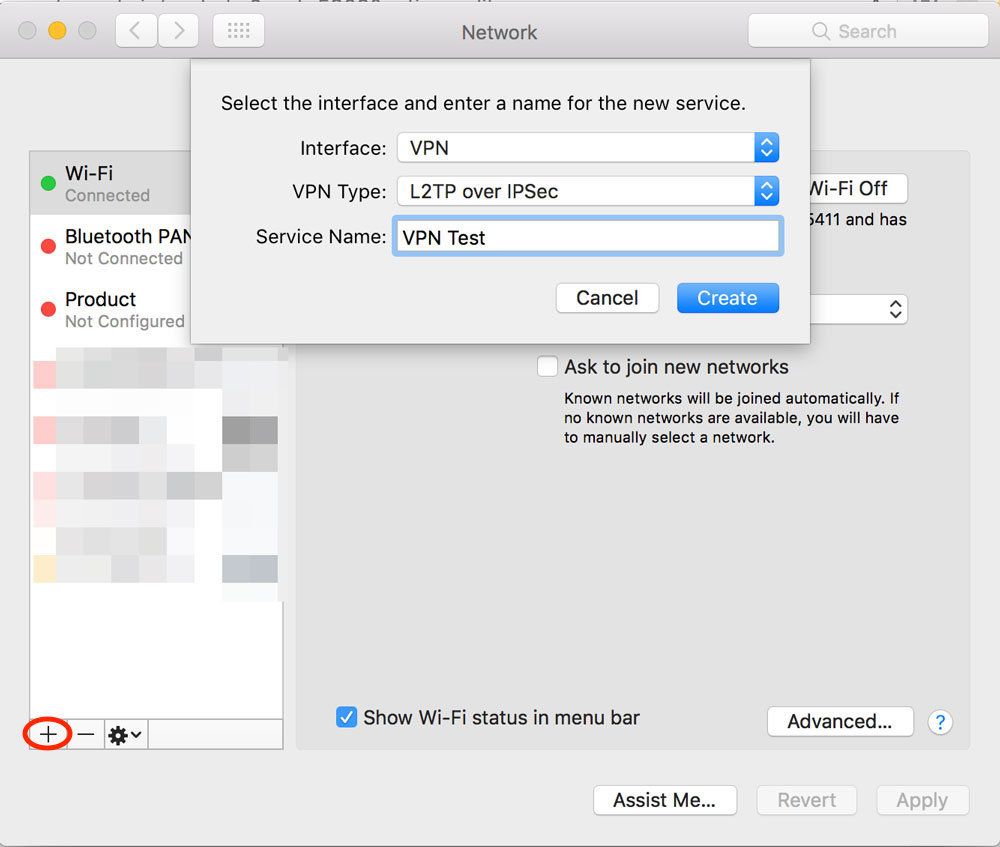Click the plus icon to add service

tap(47, 735)
